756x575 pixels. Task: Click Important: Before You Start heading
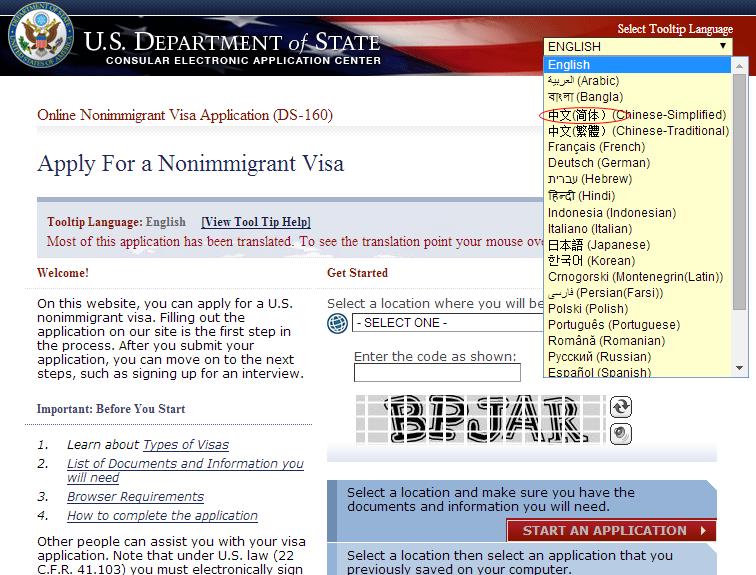coord(111,409)
